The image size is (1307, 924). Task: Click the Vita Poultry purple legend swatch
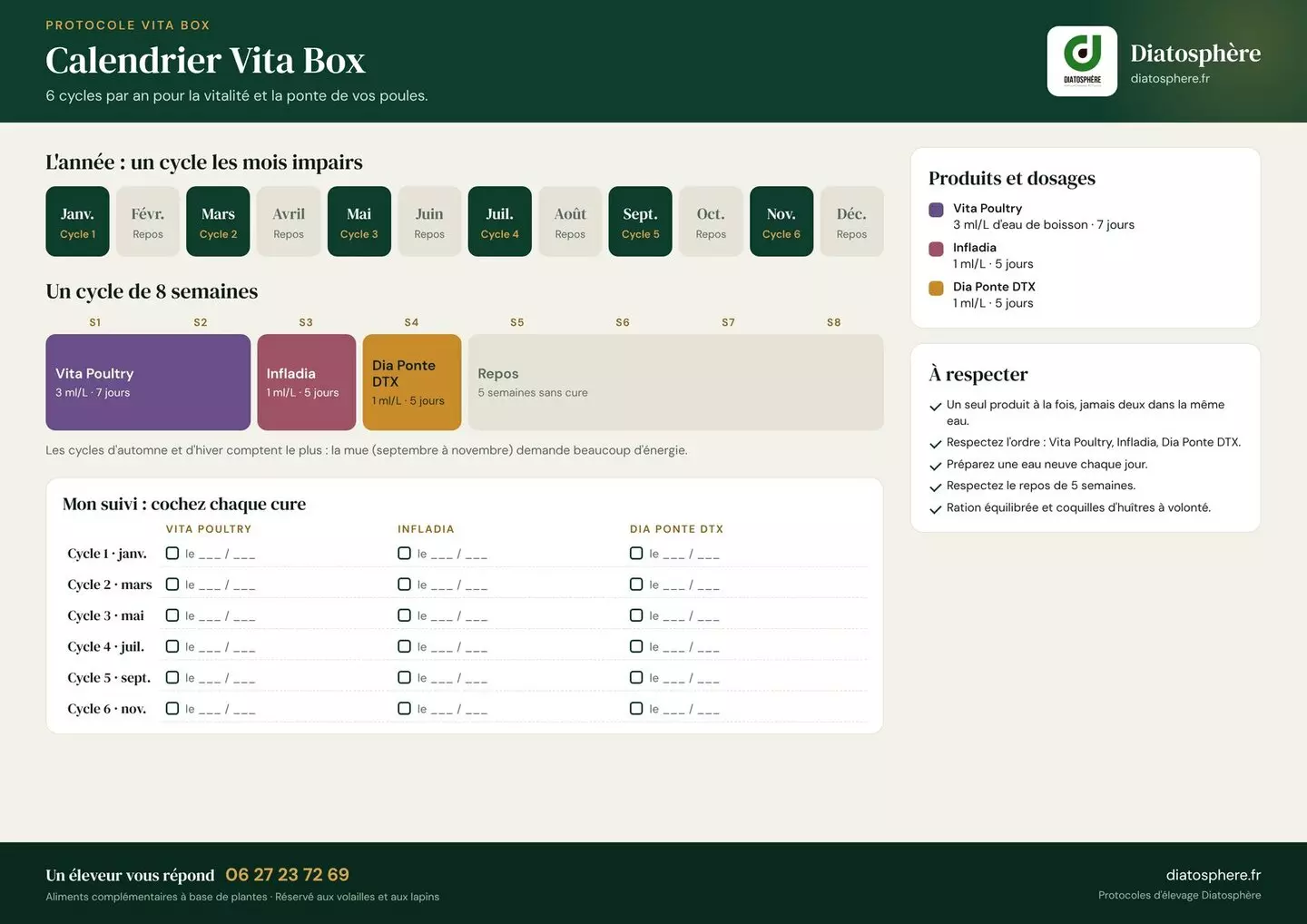[x=936, y=210]
